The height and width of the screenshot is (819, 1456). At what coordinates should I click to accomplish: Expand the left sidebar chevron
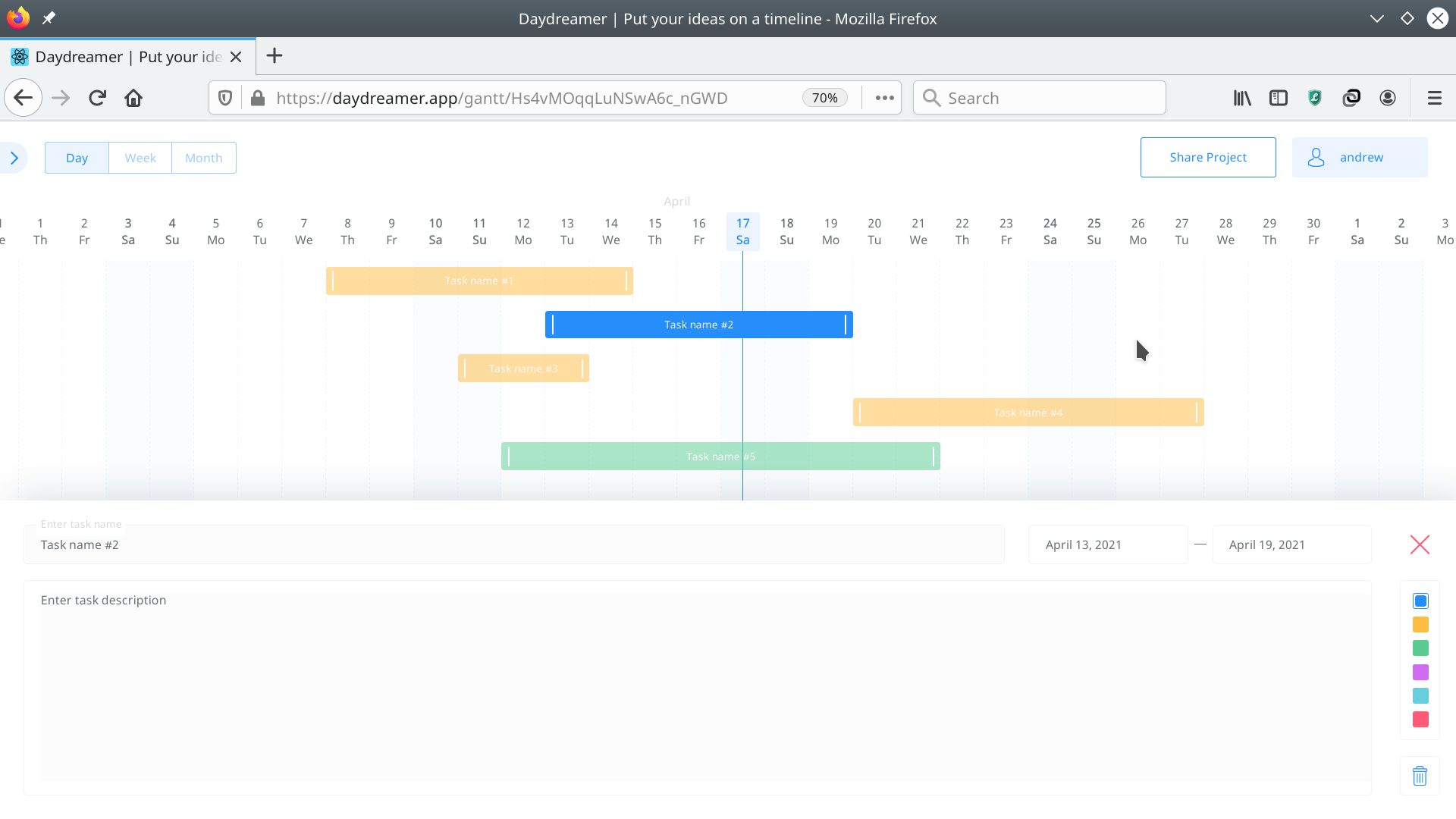pyautogui.click(x=14, y=158)
